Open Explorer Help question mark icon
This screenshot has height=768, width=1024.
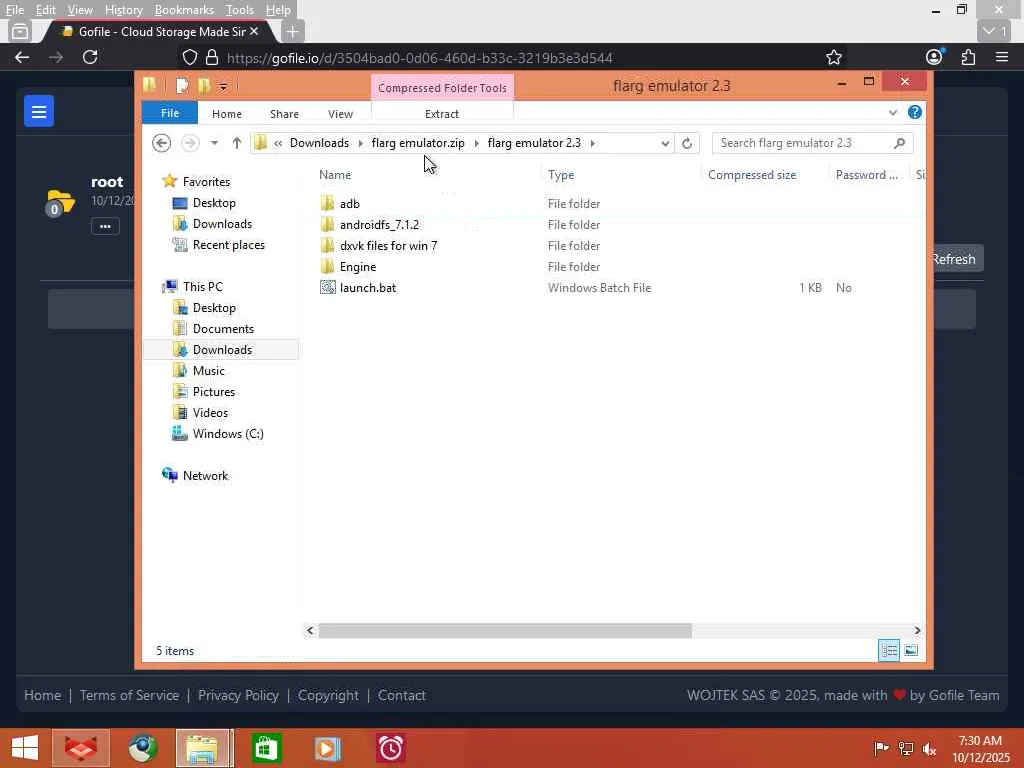914,112
